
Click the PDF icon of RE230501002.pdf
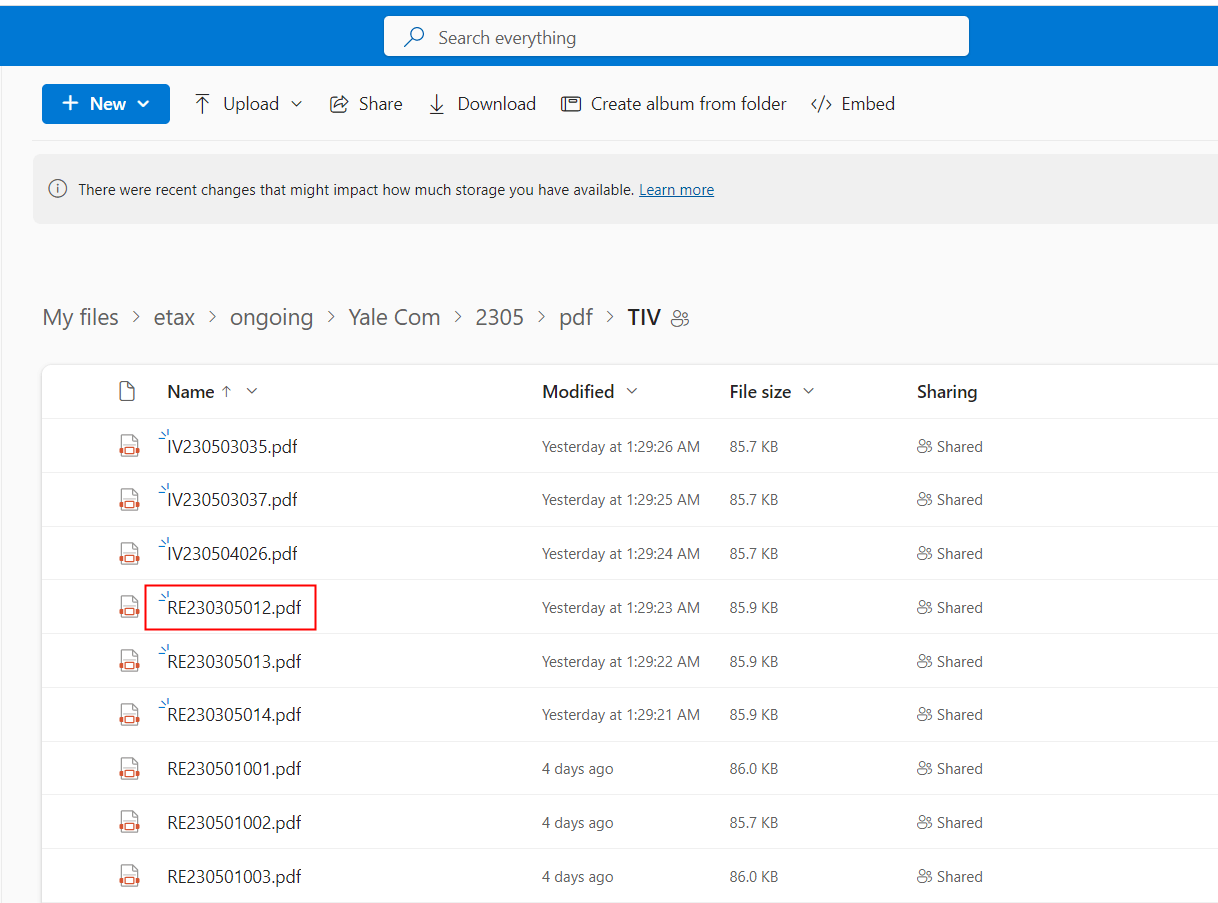(x=129, y=823)
